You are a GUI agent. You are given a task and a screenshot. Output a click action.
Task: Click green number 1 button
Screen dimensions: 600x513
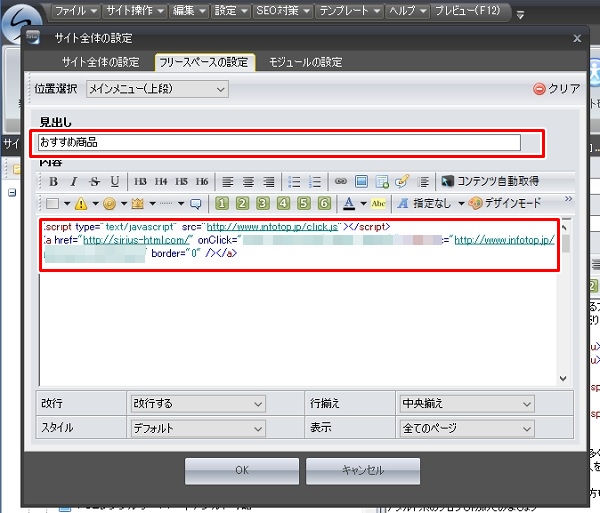[x=222, y=204]
